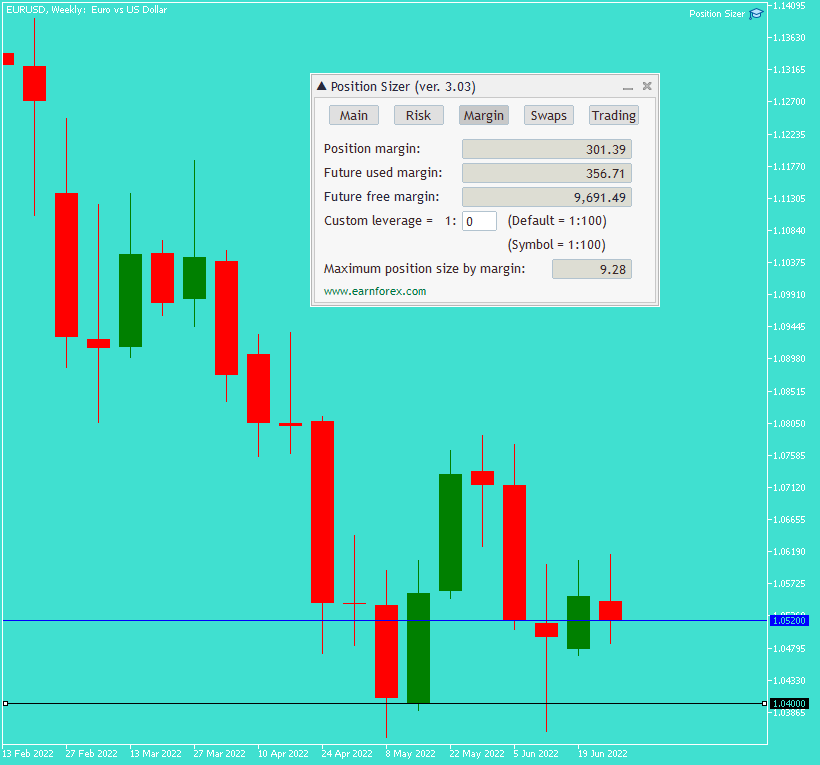Switch to the Main tab

coord(353,115)
